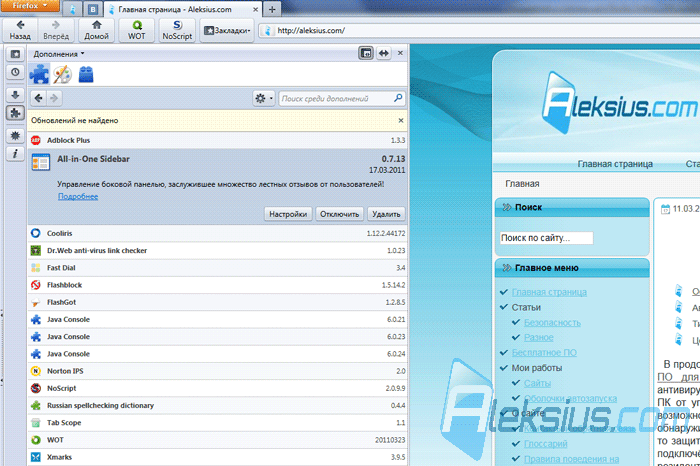This screenshot has height=466, width=700.
Task: Open the WOT toolbar button
Action: (x=137, y=30)
